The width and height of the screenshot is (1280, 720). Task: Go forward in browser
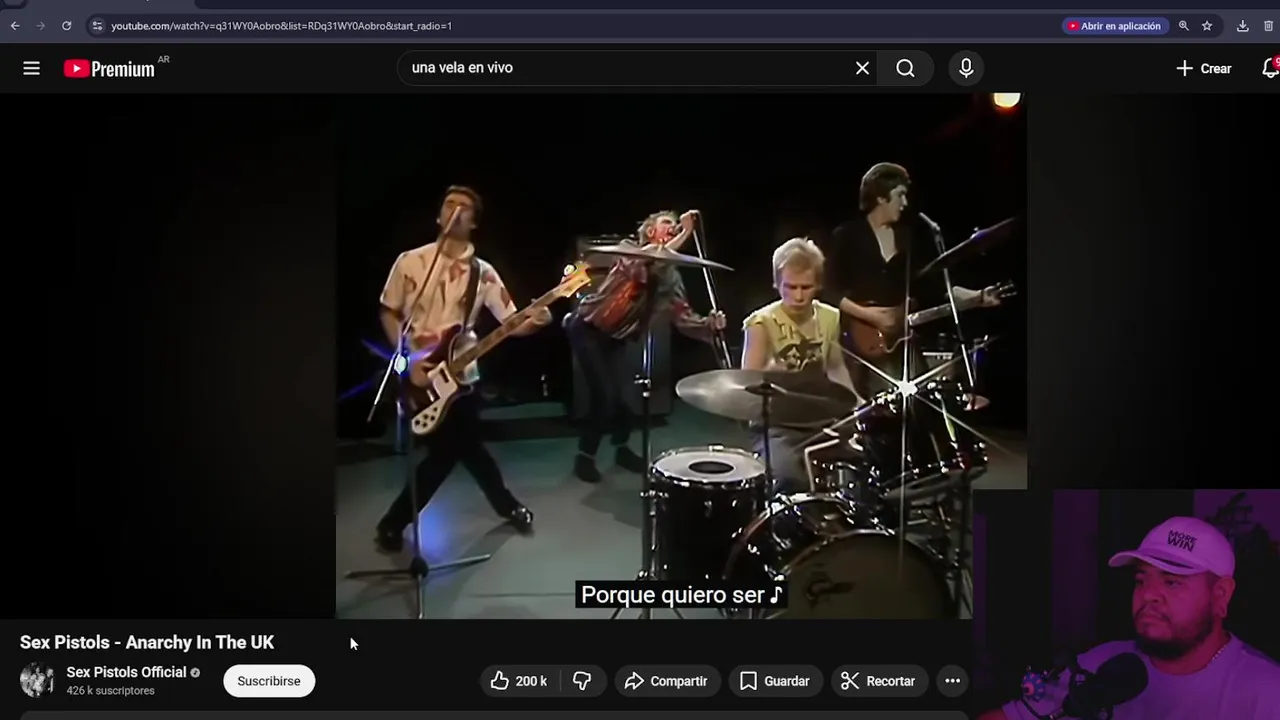pyautogui.click(x=41, y=26)
